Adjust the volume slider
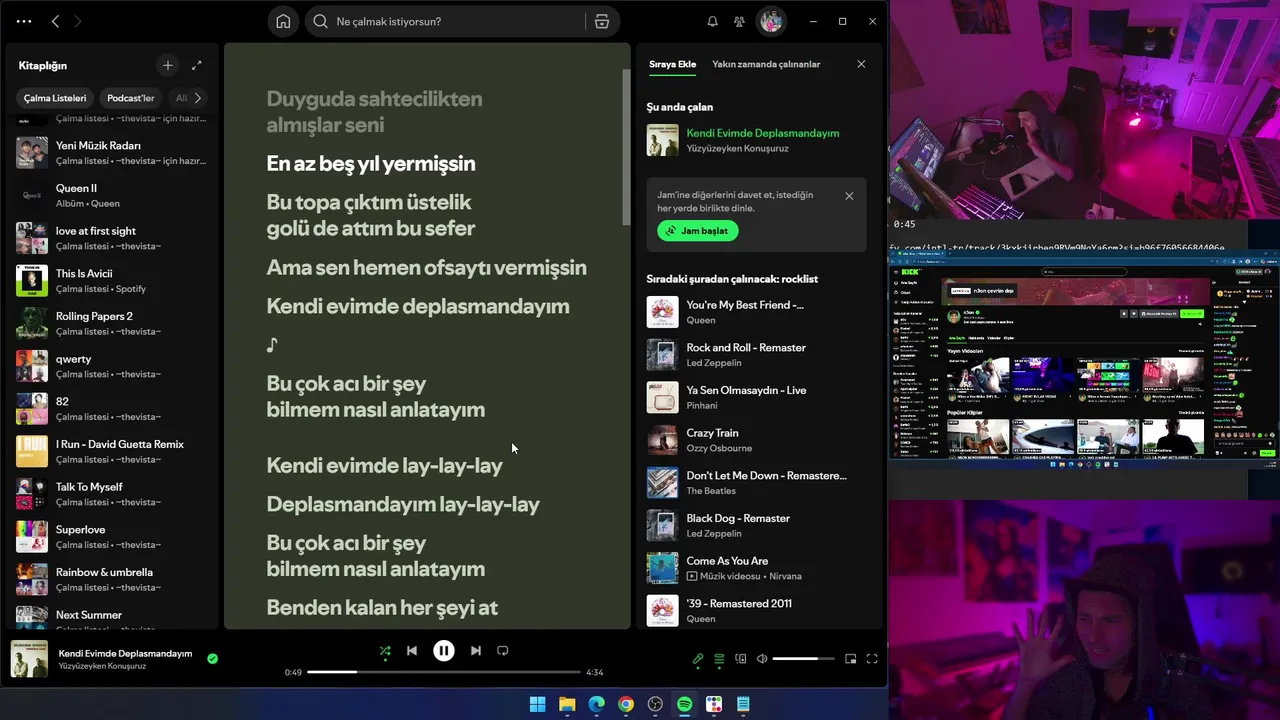The width and height of the screenshot is (1280, 720). pyautogui.click(x=803, y=659)
